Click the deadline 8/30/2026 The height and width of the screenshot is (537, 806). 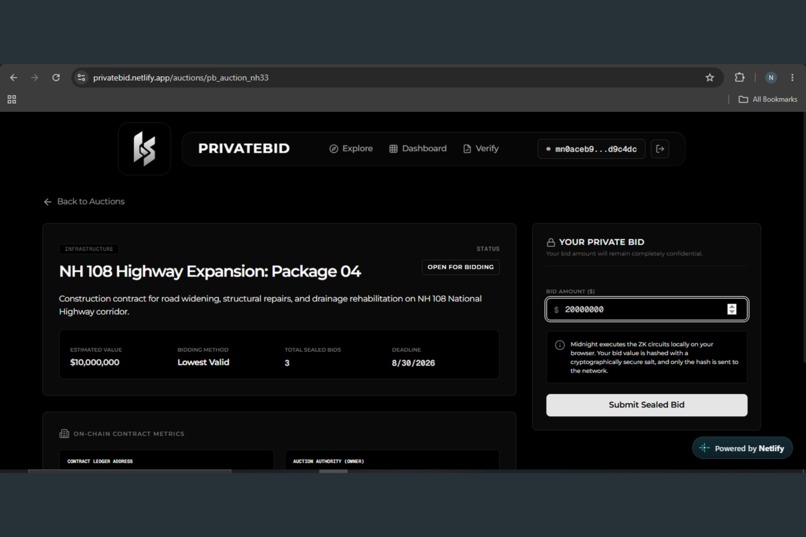tap(413, 363)
